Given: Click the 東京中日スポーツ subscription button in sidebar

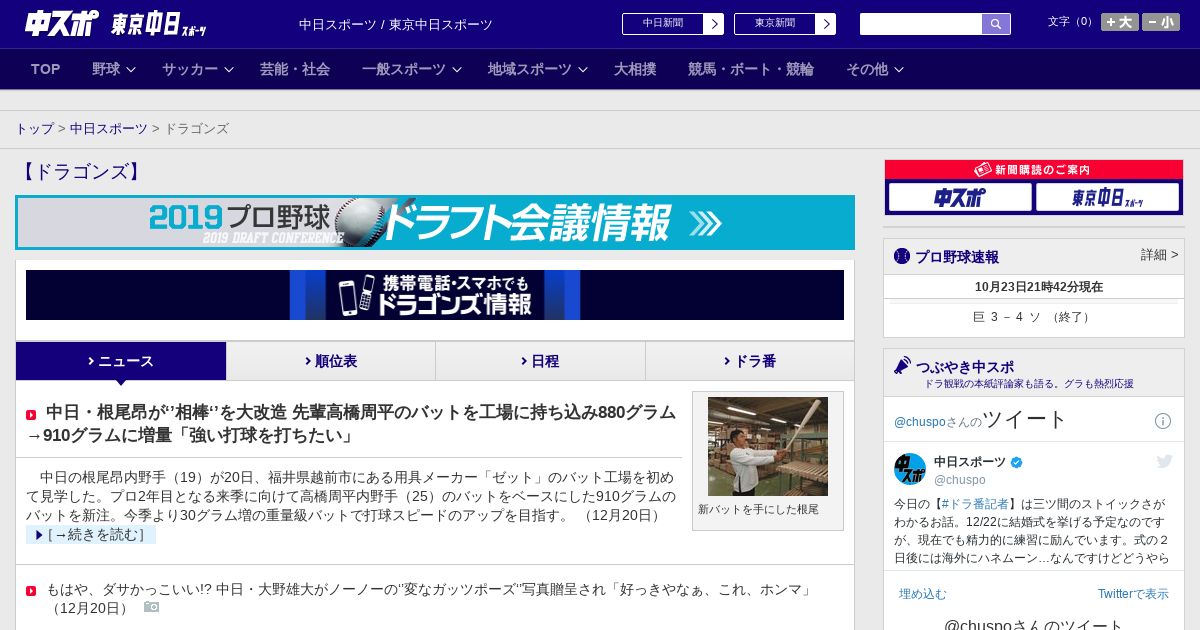Looking at the screenshot, I should (1107, 198).
